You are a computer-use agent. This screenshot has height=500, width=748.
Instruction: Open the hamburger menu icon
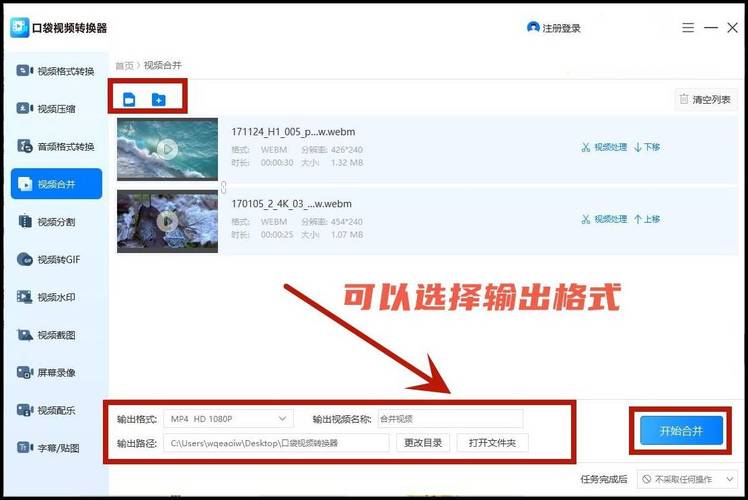(x=688, y=28)
